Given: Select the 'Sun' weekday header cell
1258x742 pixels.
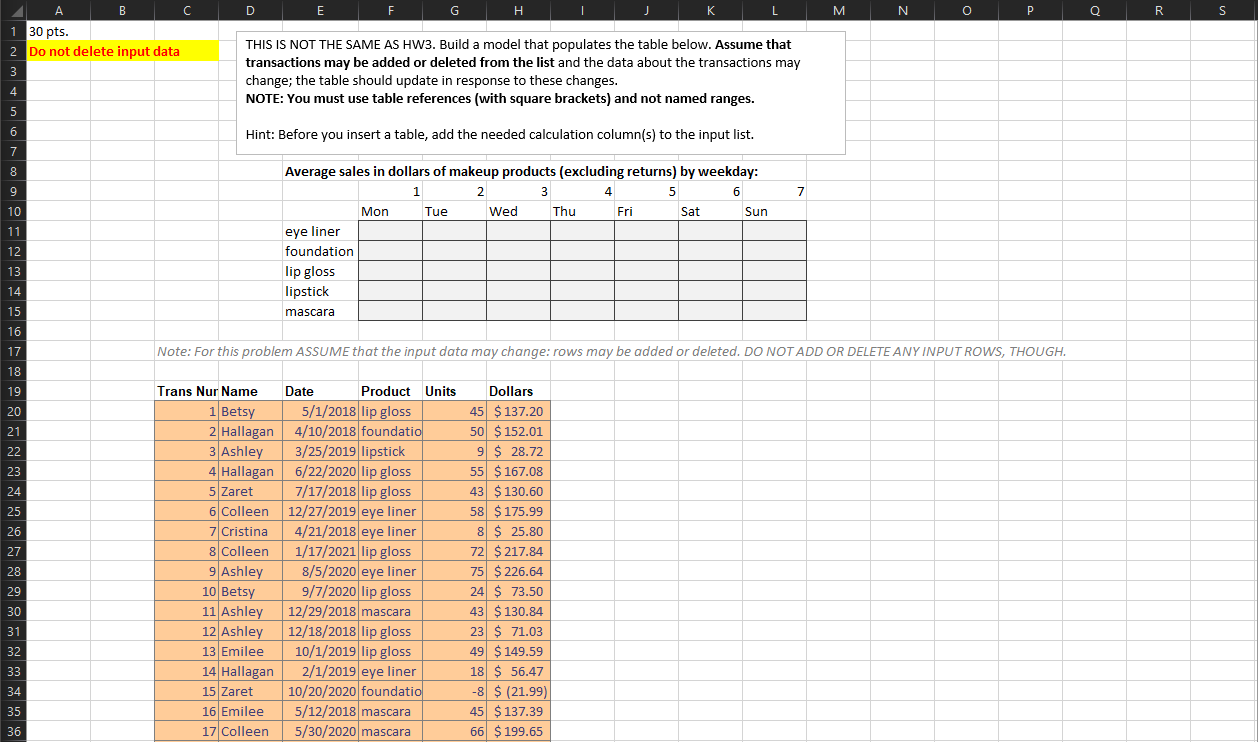Looking at the screenshot, I should click(774, 211).
